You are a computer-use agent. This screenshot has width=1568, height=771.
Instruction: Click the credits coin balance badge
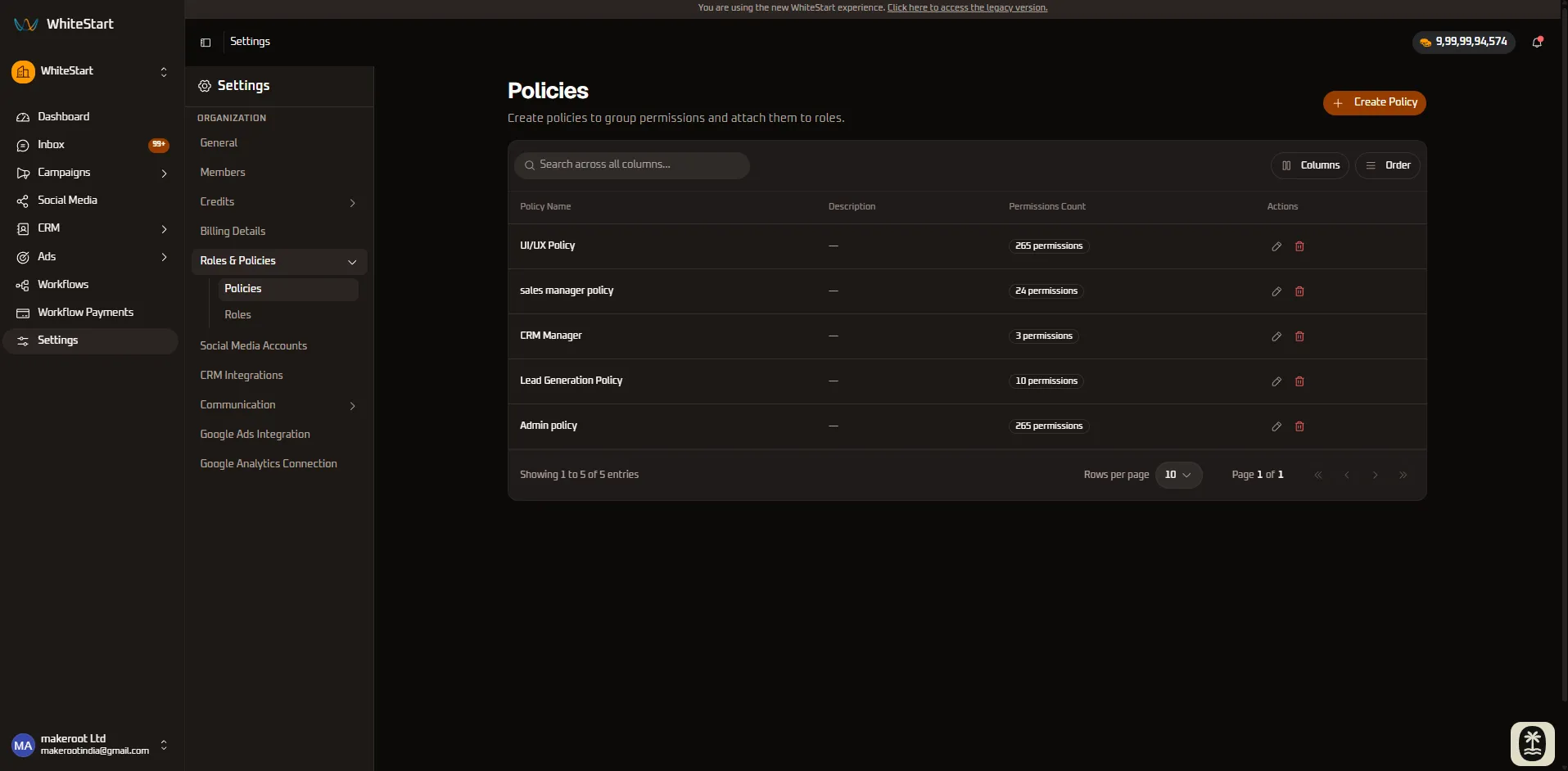pos(1463,42)
